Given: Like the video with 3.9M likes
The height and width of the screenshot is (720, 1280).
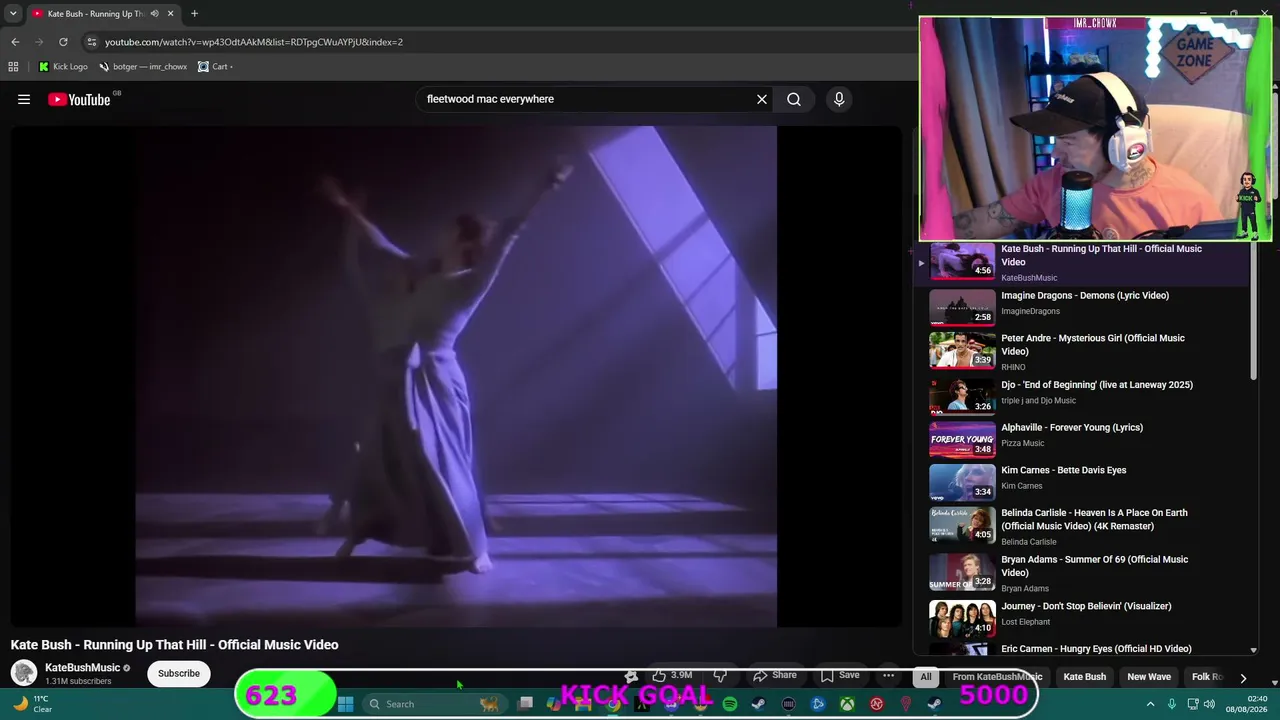Looking at the screenshot, I should pos(672,676).
